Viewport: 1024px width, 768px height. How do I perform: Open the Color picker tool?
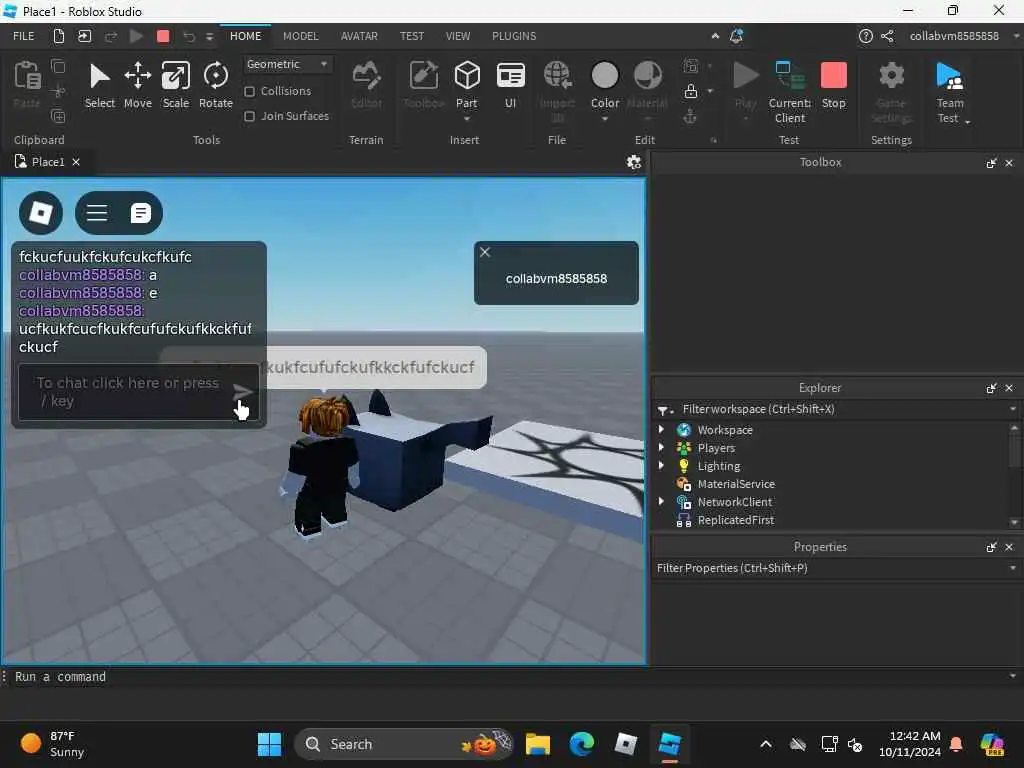point(605,84)
